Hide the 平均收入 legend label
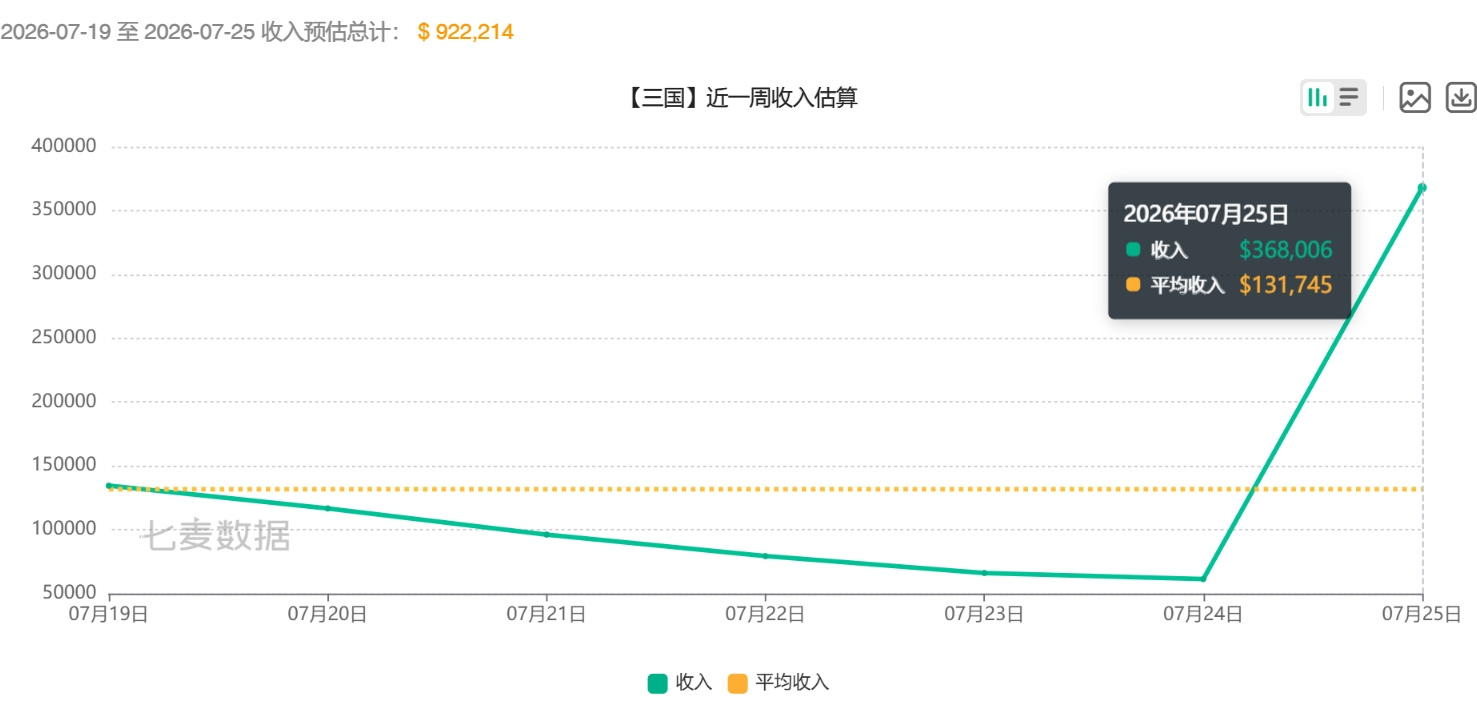This screenshot has width=1477, height=702. (792, 683)
